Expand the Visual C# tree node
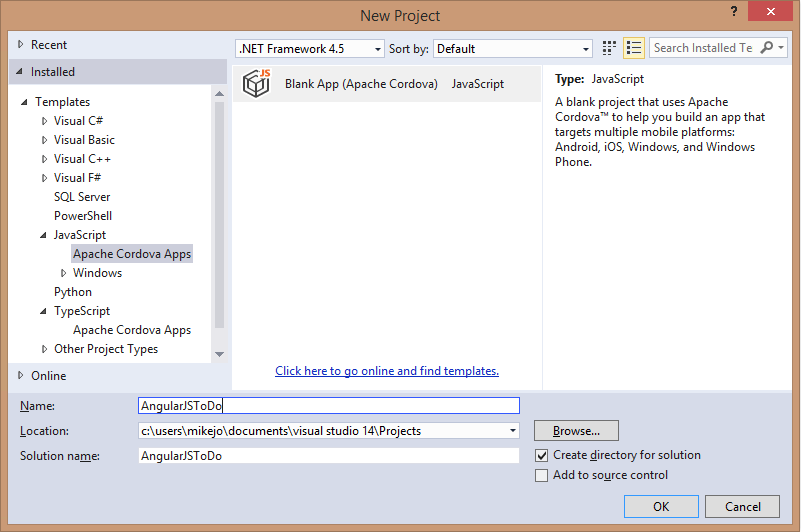 [x=44, y=121]
